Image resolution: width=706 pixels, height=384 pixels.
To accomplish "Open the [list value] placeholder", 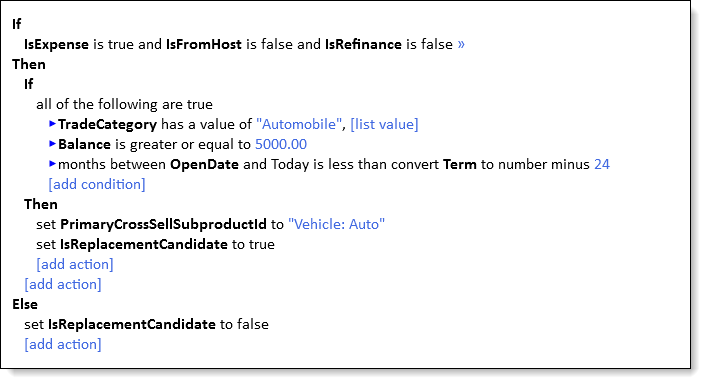I will coord(384,124).
